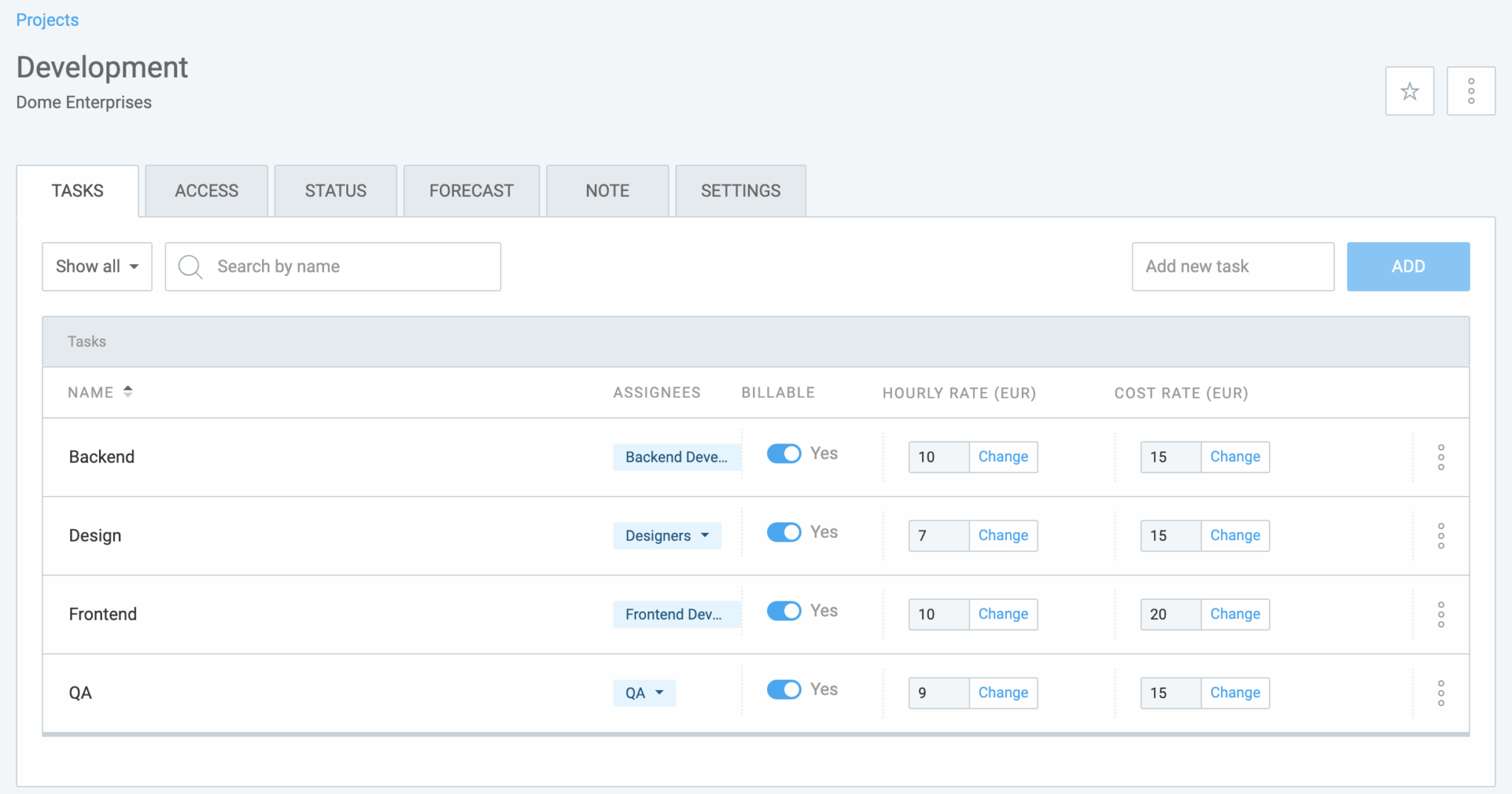Open the SETTINGS tab
1512x794 pixels.
[740, 191]
